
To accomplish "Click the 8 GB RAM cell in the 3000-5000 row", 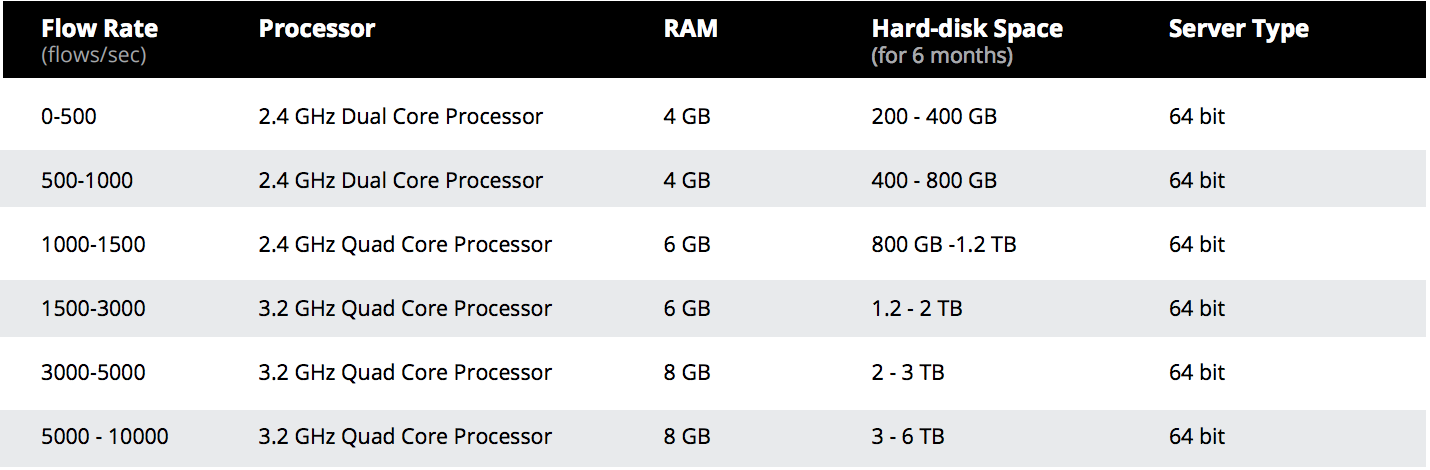I will (687, 373).
